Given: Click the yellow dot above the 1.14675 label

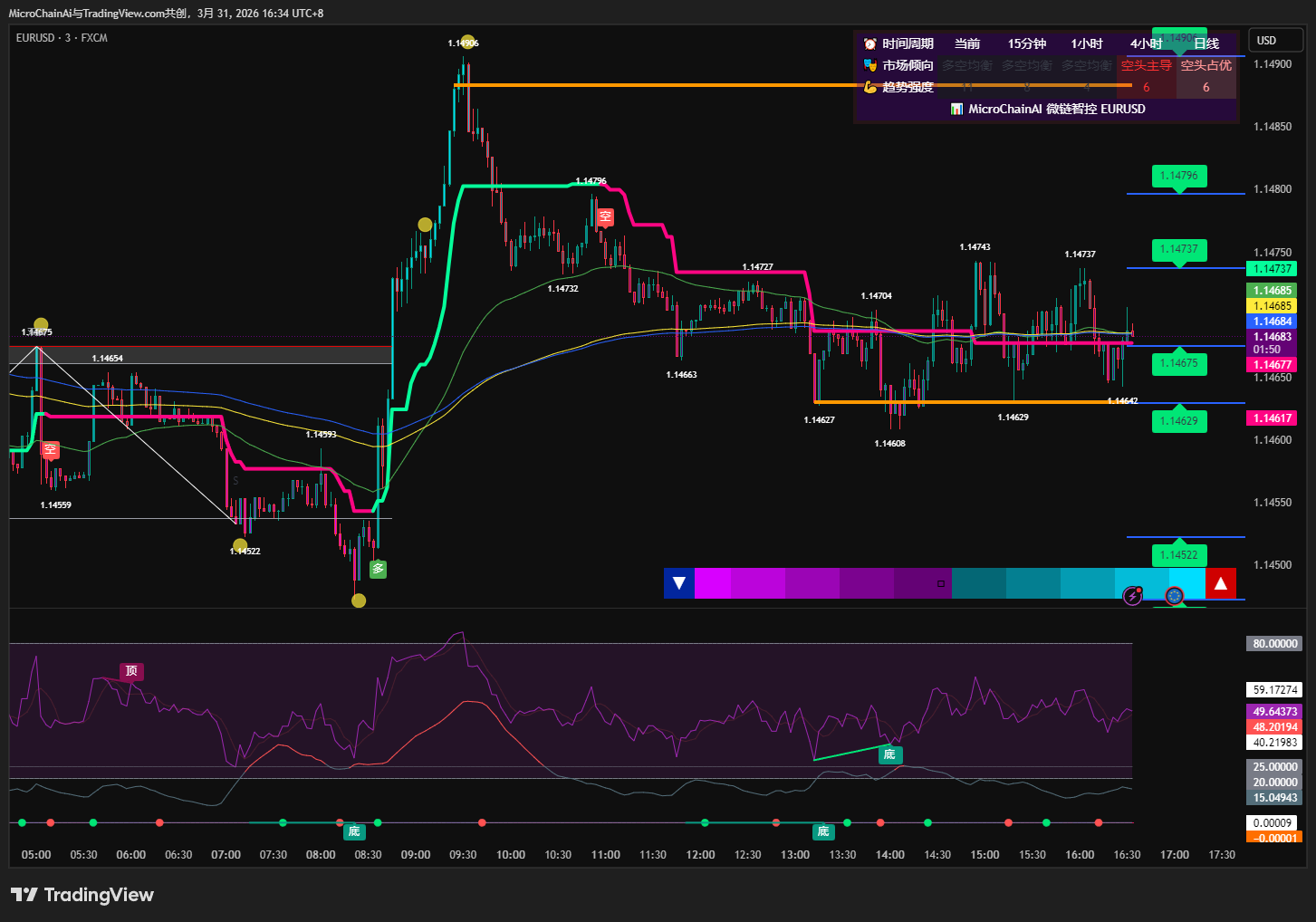Looking at the screenshot, I should pos(41,325).
